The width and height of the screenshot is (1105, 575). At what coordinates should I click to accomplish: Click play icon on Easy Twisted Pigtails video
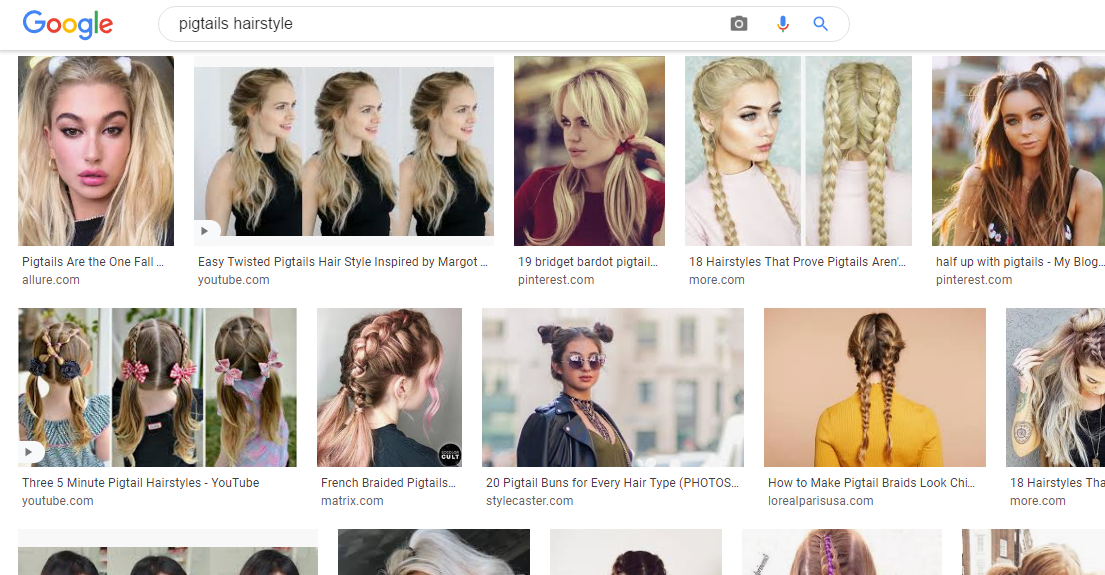pyautogui.click(x=205, y=230)
